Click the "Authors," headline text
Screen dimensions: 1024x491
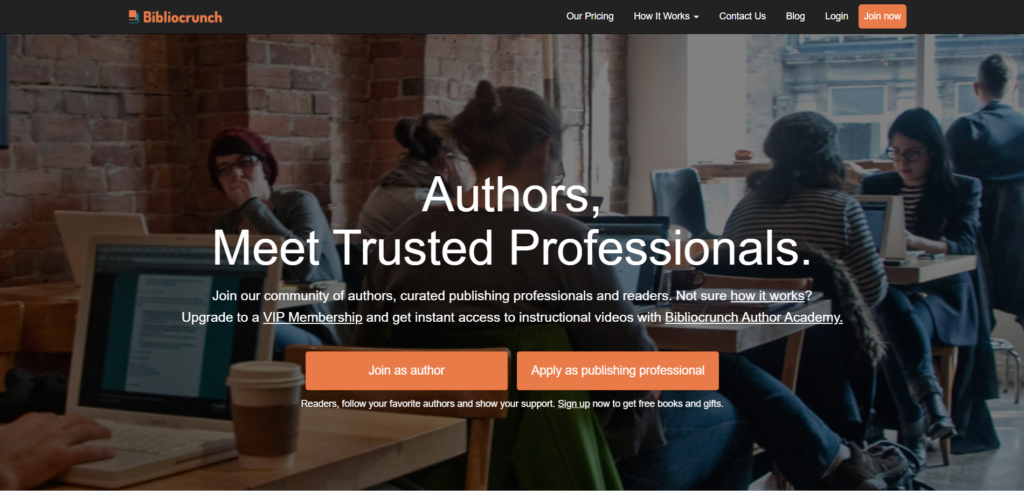(511, 195)
